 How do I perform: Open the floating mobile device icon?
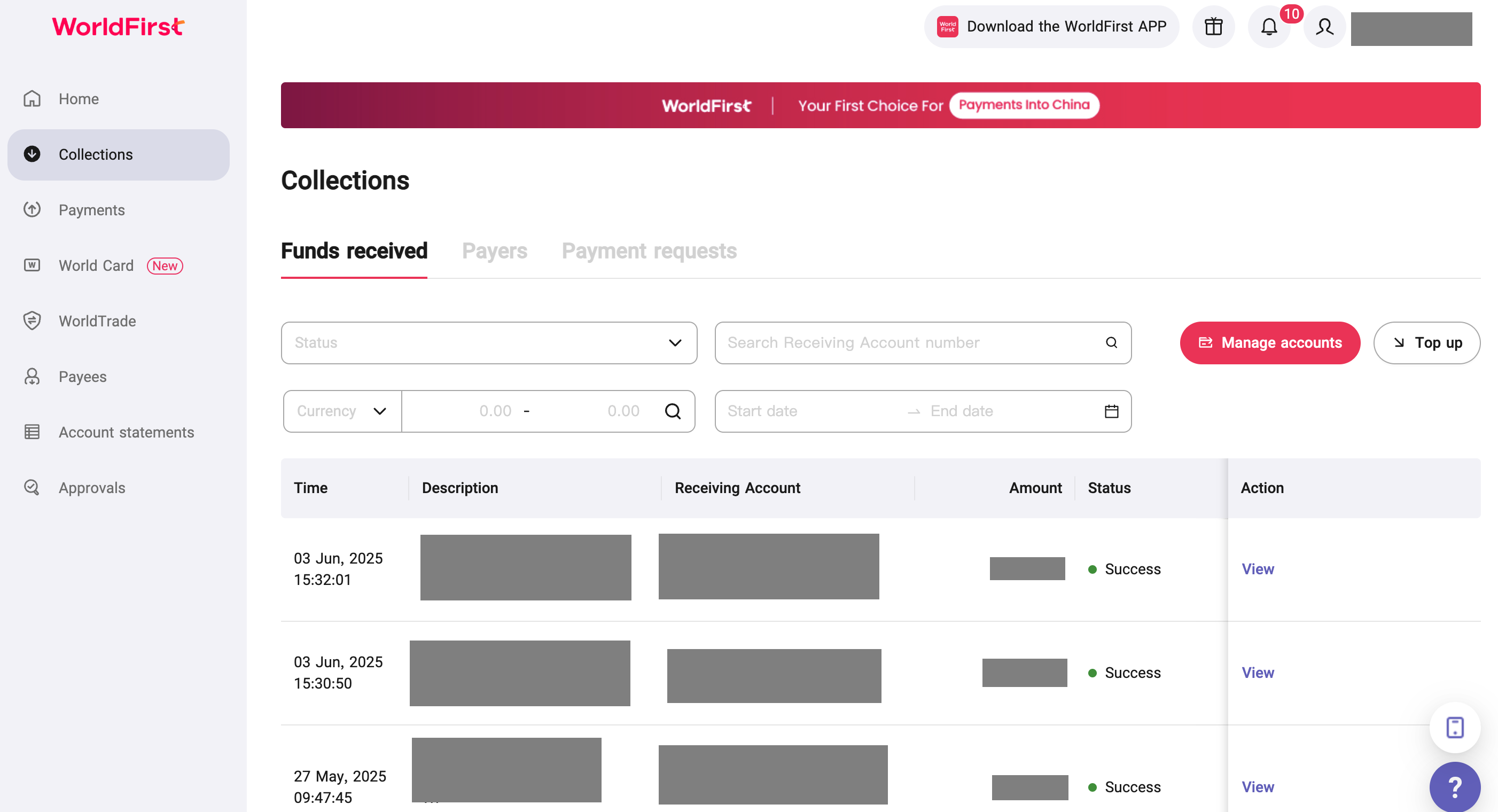point(1455,728)
